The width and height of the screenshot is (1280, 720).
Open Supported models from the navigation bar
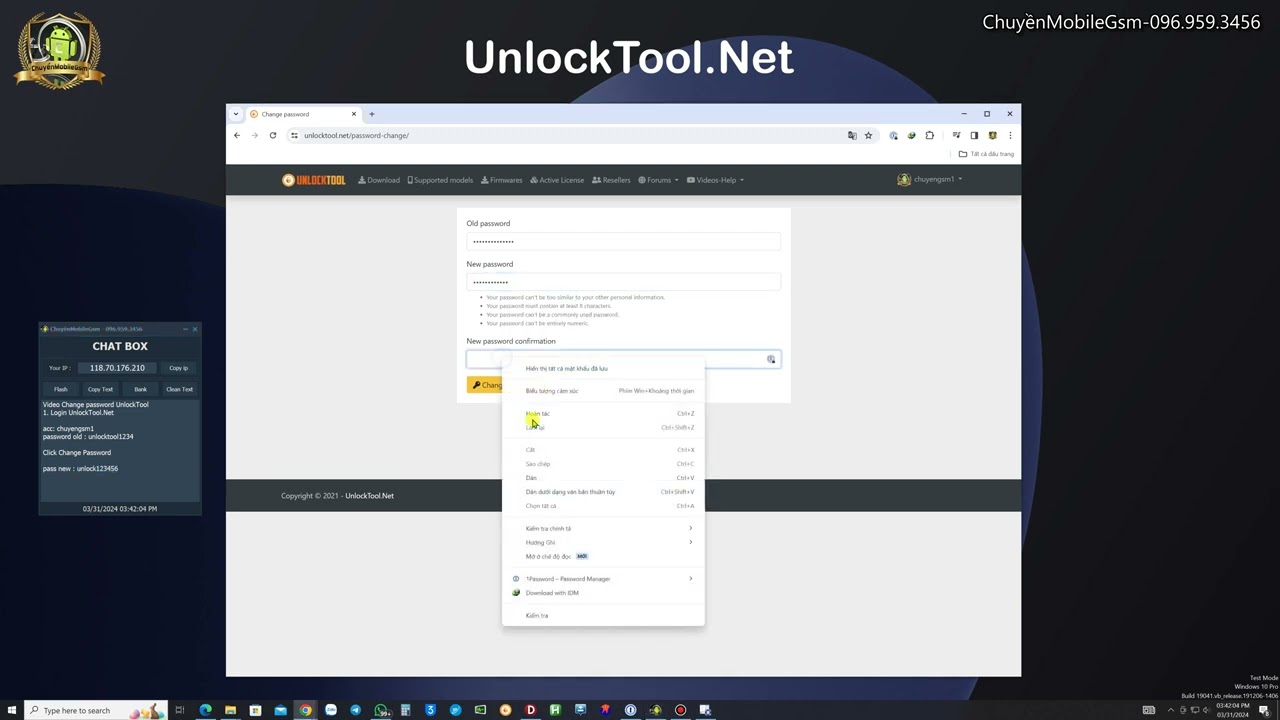[x=440, y=180]
